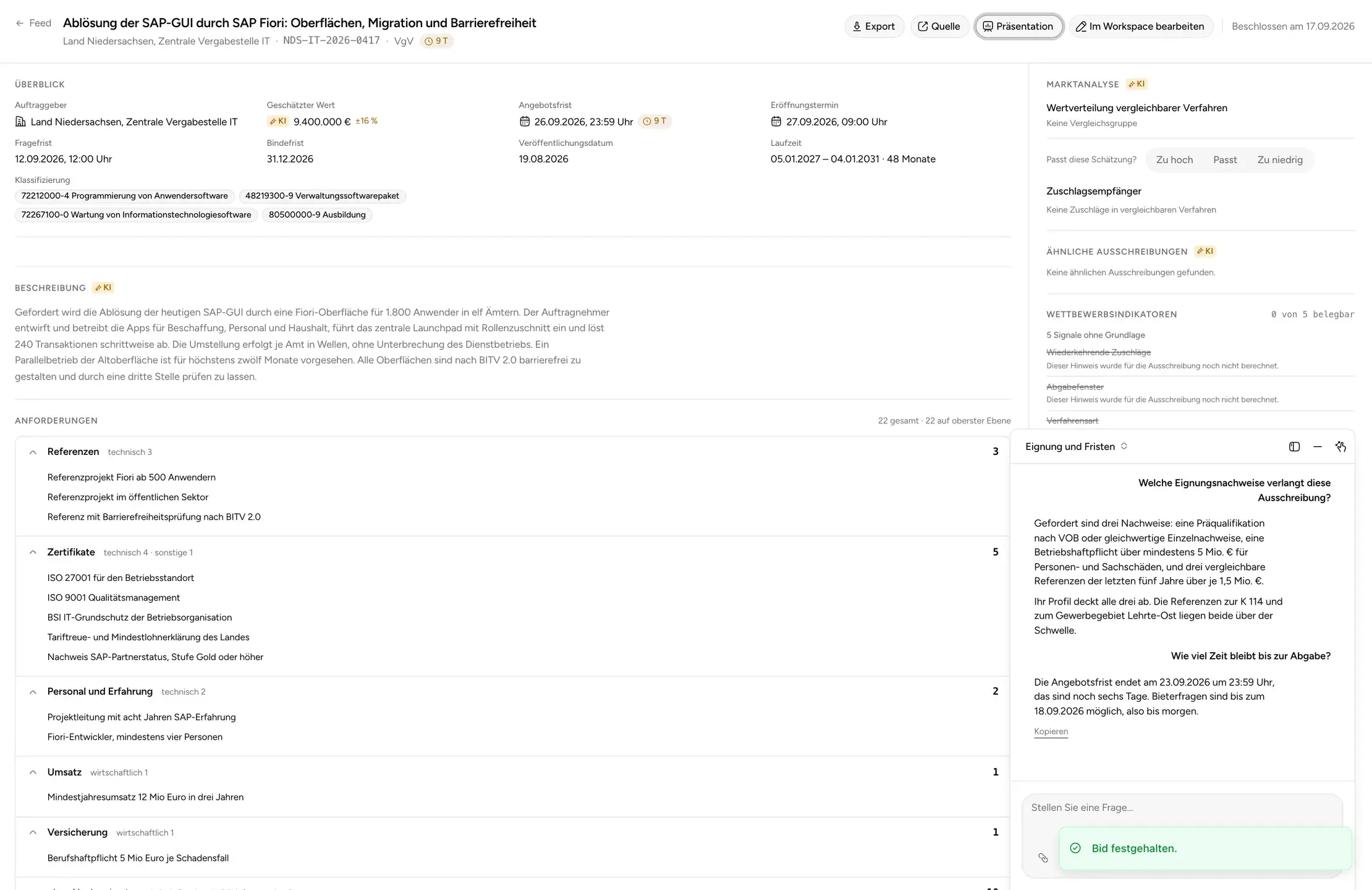Select requirement ISO 9001 Qualitätsmanagement
The width and height of the screenshot is (1372, 890).
point(114,598)
